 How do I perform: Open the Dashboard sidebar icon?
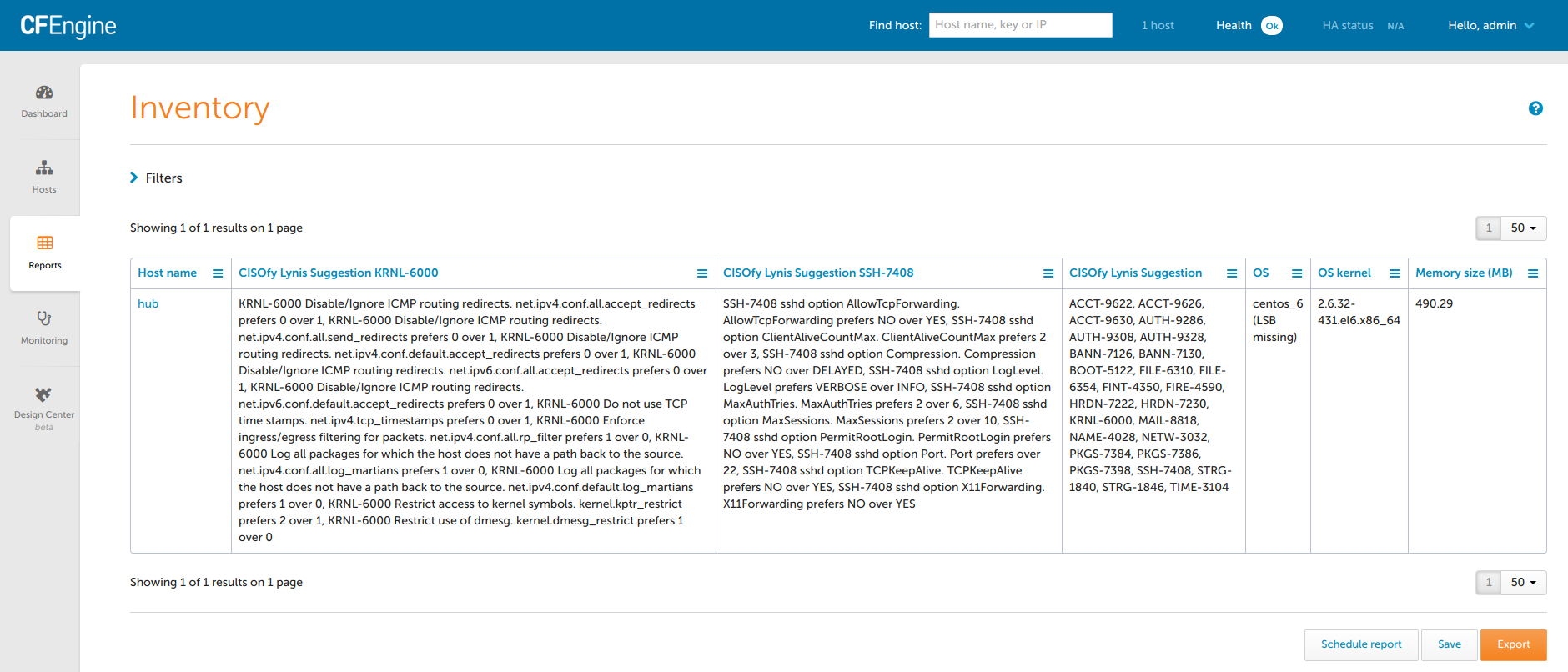(44, 93)
